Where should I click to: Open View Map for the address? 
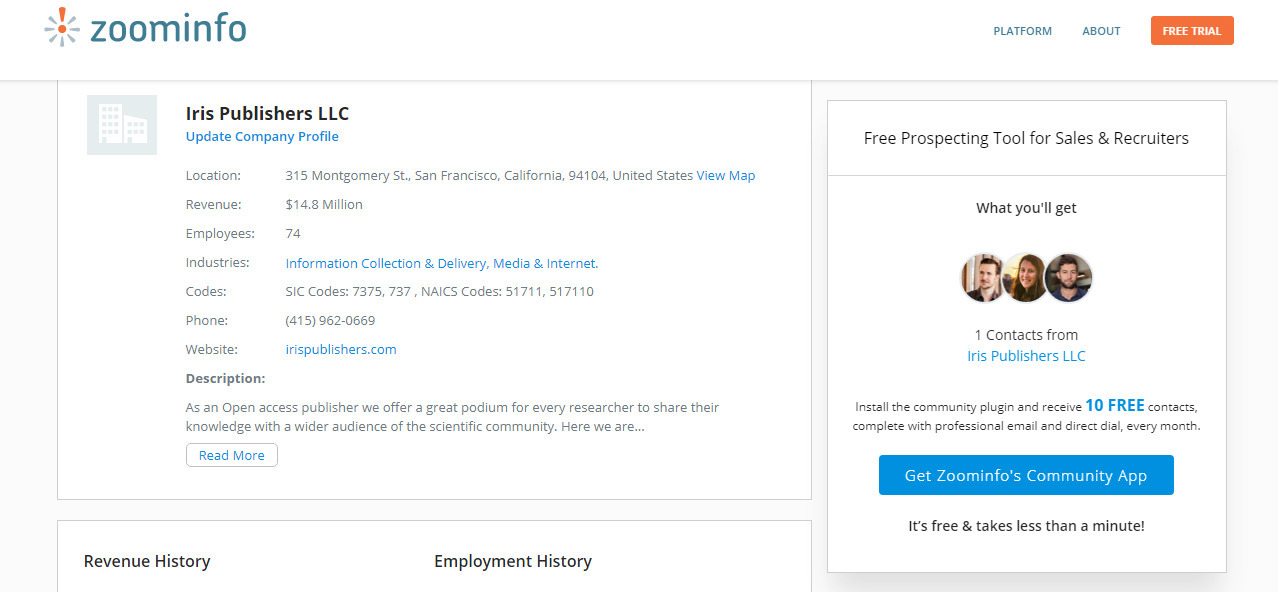tap(726, 176)
